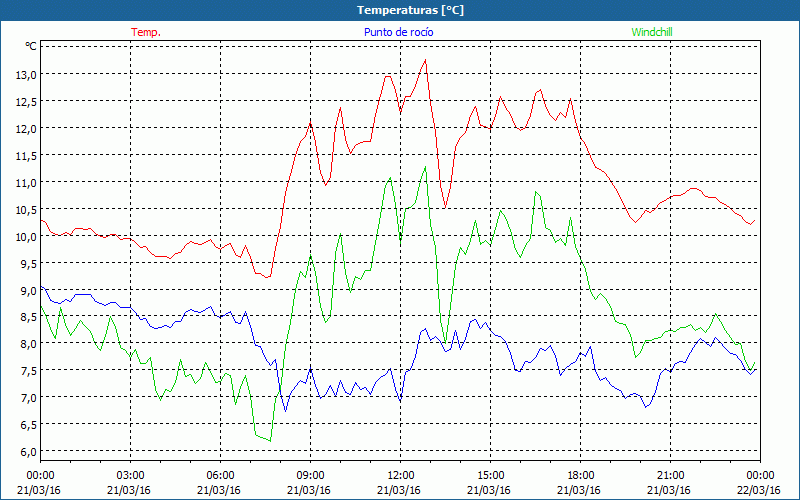Click the 12:00 time axis label
The height and width of the screenshot is (500, 800).
pyautogui.click(x=401, y=476)
